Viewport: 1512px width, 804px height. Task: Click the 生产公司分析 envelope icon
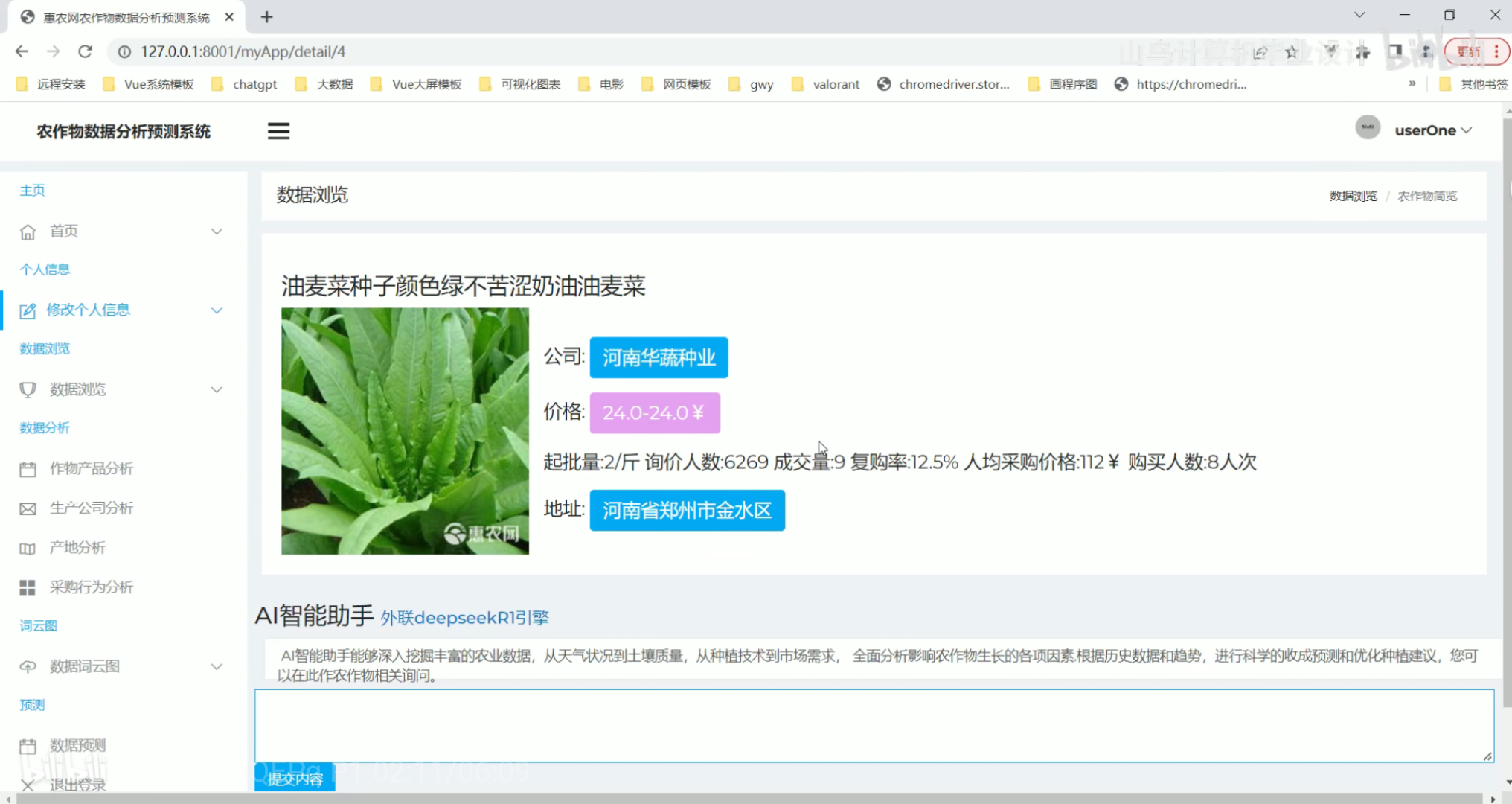(x=28, y=508)
